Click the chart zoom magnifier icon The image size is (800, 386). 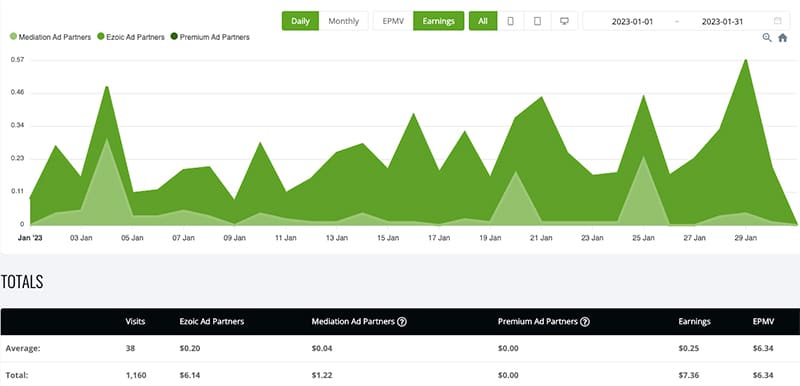coord(767,37)
